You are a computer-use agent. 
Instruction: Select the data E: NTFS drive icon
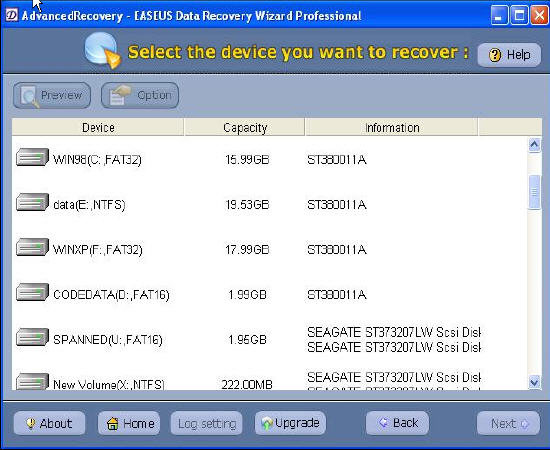pos(32,202)
